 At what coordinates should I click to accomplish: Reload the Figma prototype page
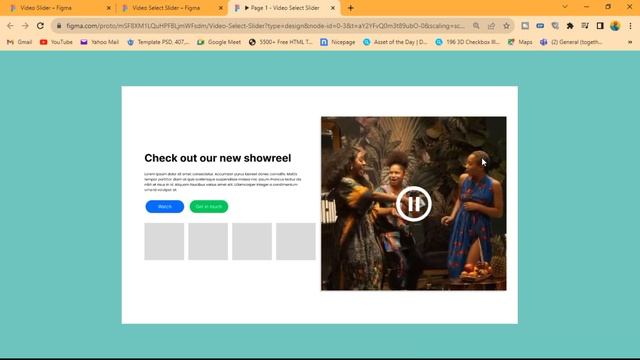pyautogui.click(x=40, y=26)
